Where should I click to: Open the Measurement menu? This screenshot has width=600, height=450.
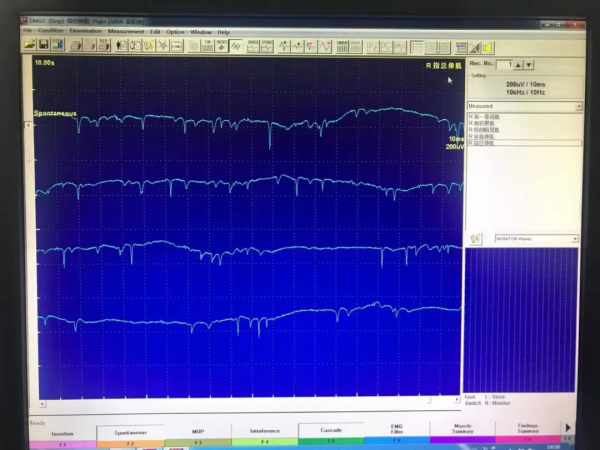[126, 32]
